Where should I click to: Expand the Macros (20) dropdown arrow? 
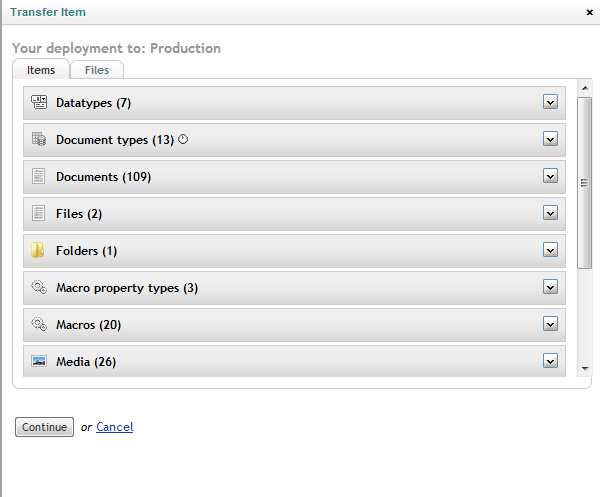coord(550,324)
